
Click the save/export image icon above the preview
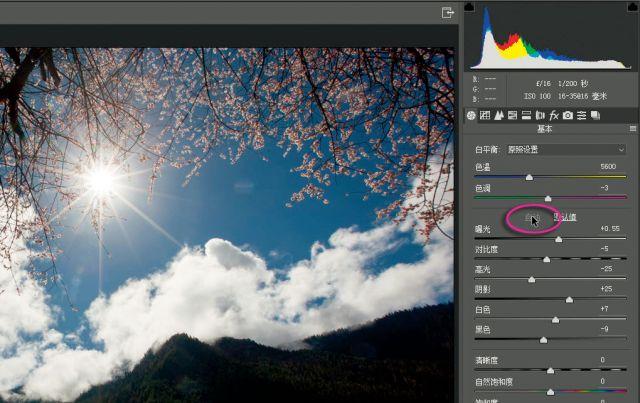(x=448, y=13)
